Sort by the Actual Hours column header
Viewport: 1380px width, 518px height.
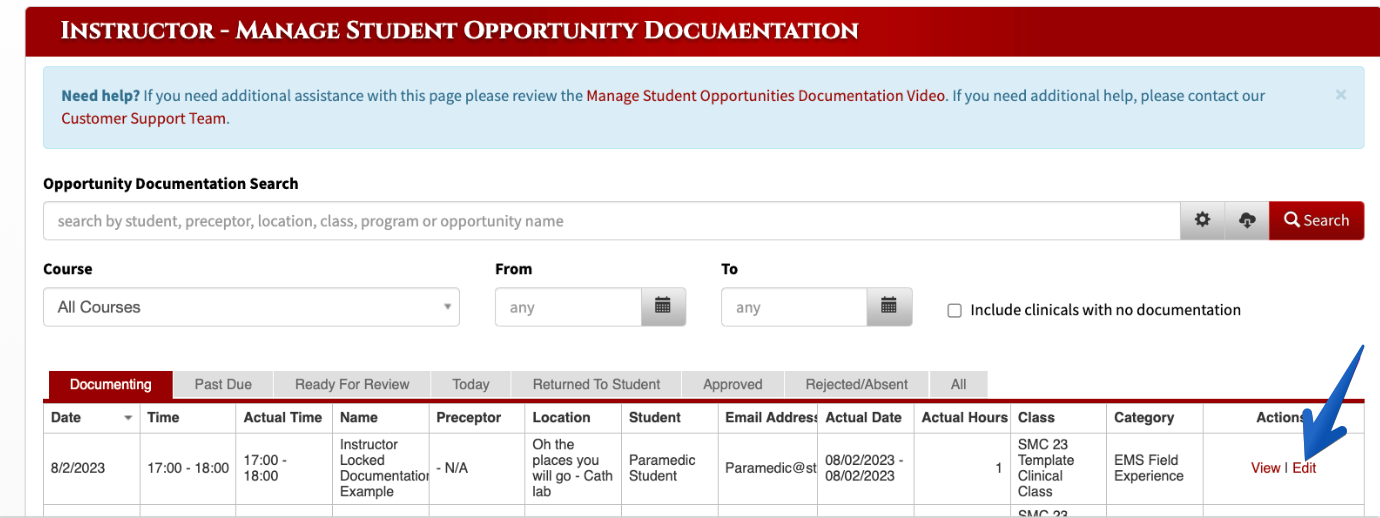tap(962, 417)
